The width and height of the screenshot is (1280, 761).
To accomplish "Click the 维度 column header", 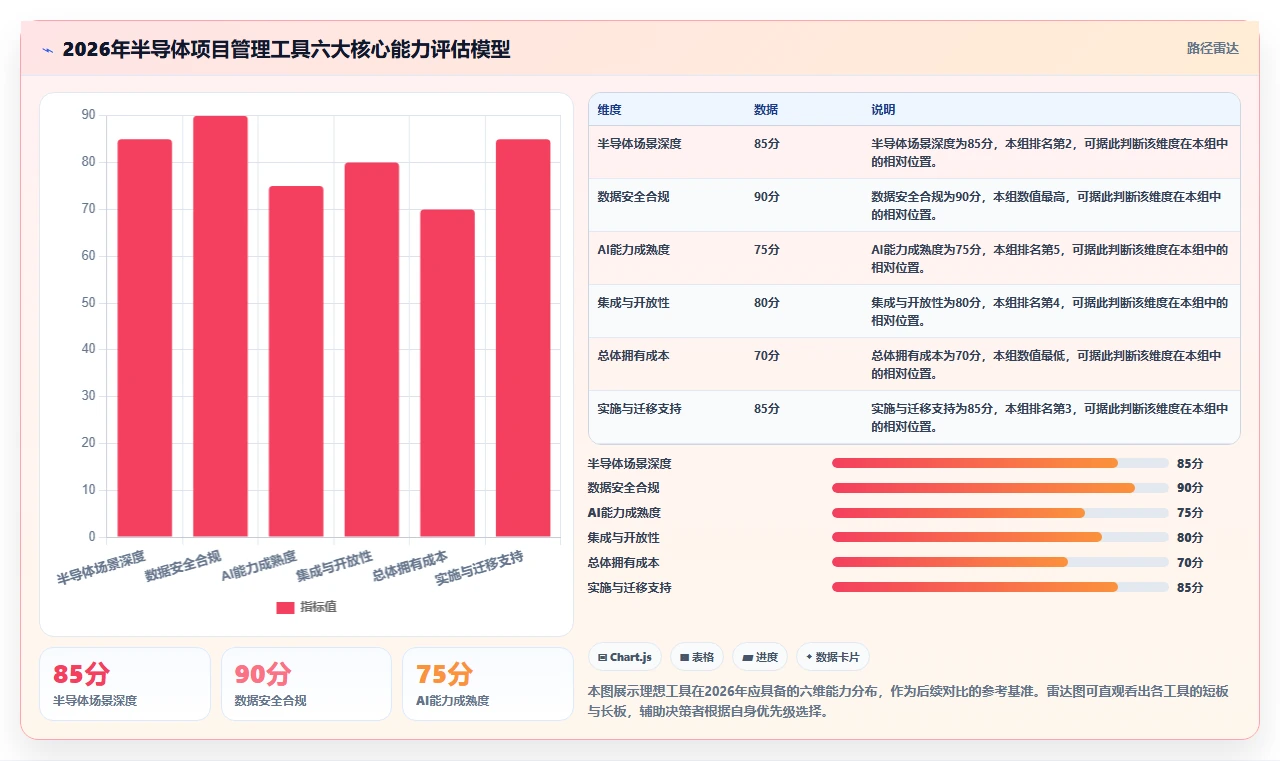I will pyautogui.click(x=609, y=110).
